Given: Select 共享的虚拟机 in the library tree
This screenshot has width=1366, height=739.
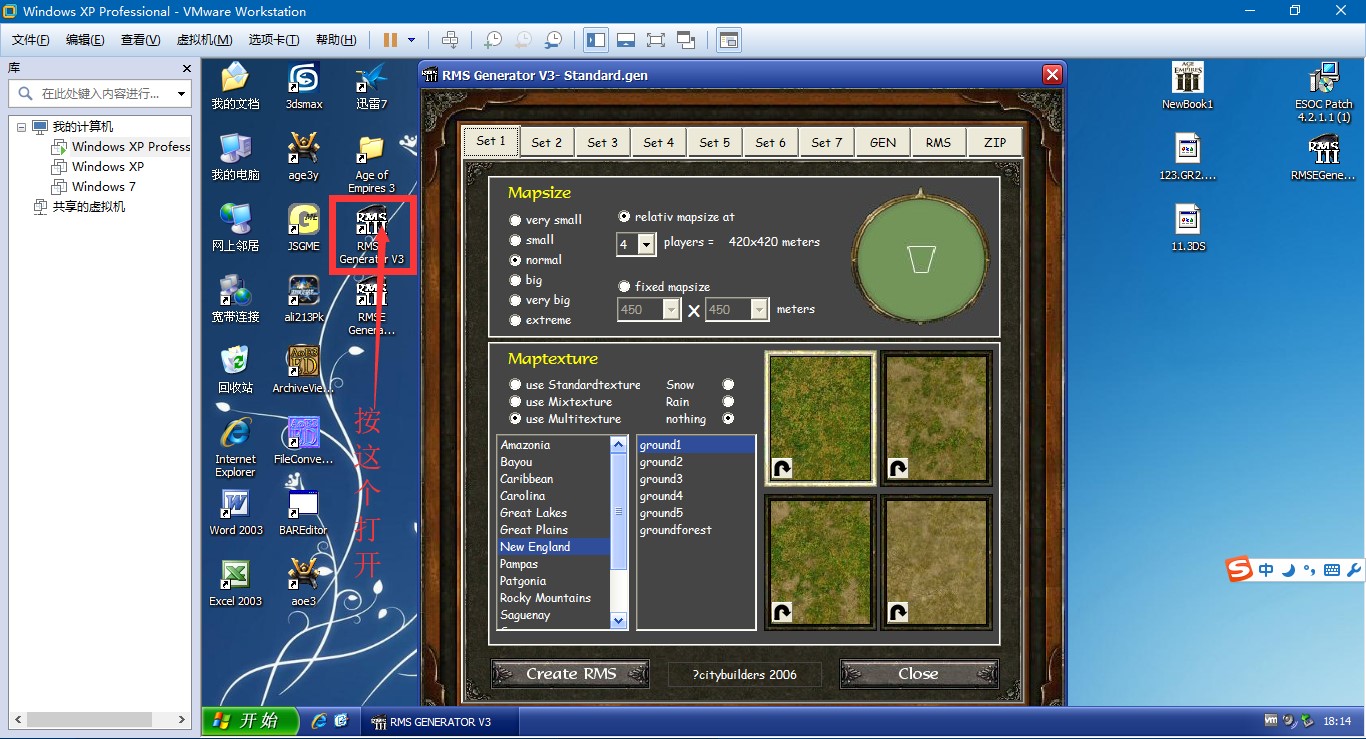Looking at the screenshot, I should tap(89, 207).
